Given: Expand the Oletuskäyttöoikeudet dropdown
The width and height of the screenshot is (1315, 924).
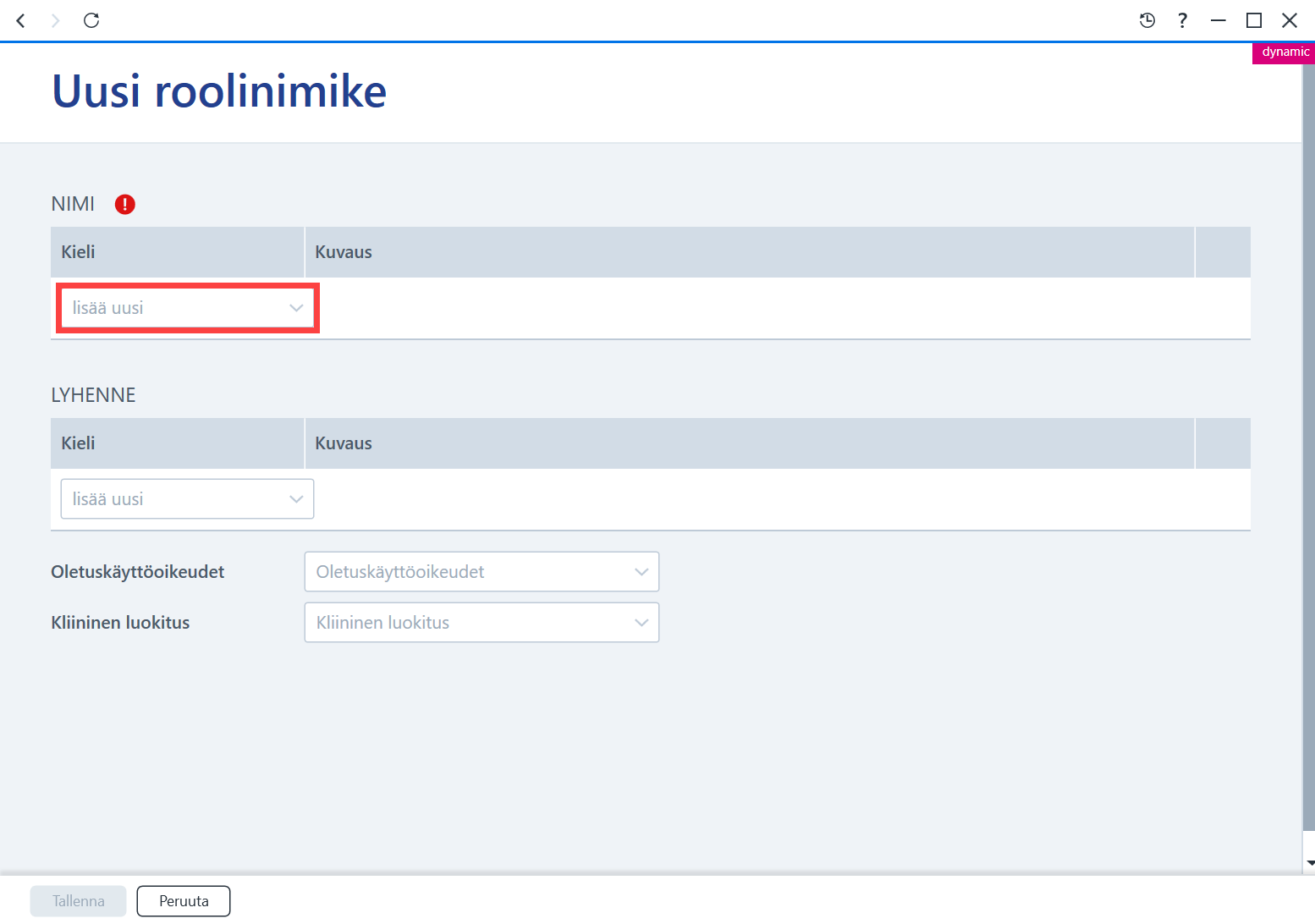Looking at the screenshot, I should point(481,572).
